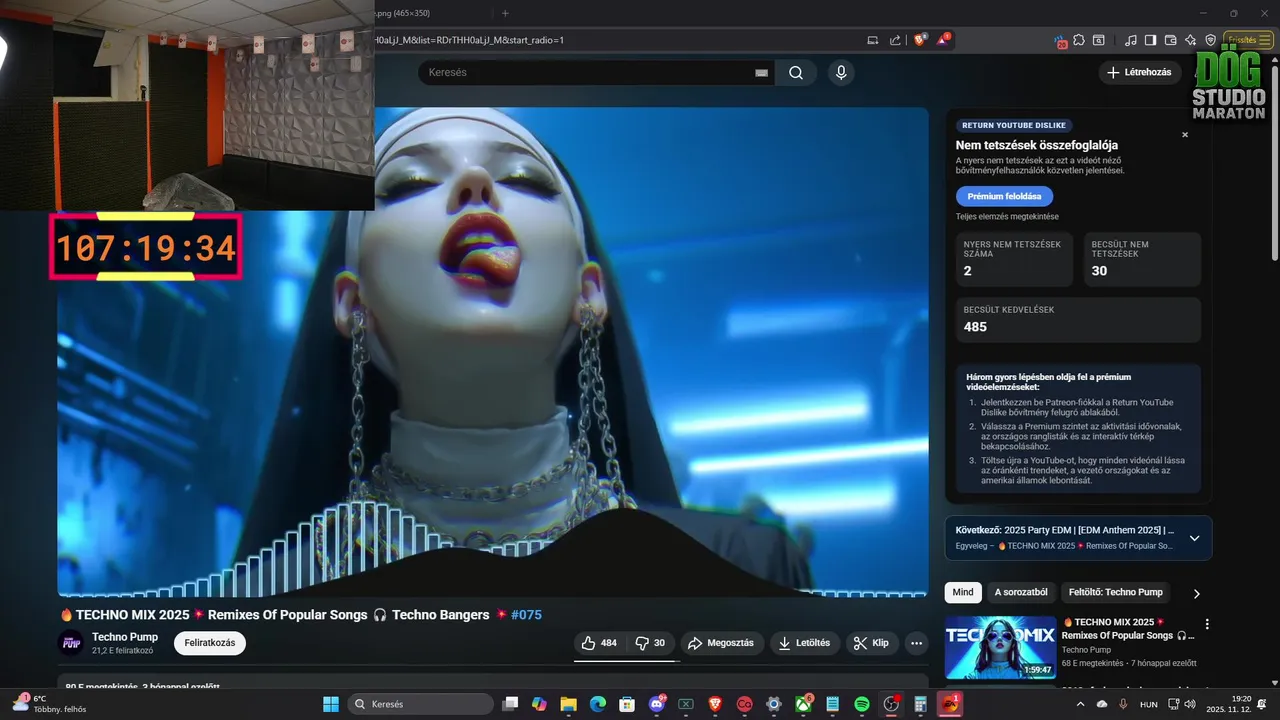
Task: Open Microsoft Store from the taskbar
Action: click(627, 704)
